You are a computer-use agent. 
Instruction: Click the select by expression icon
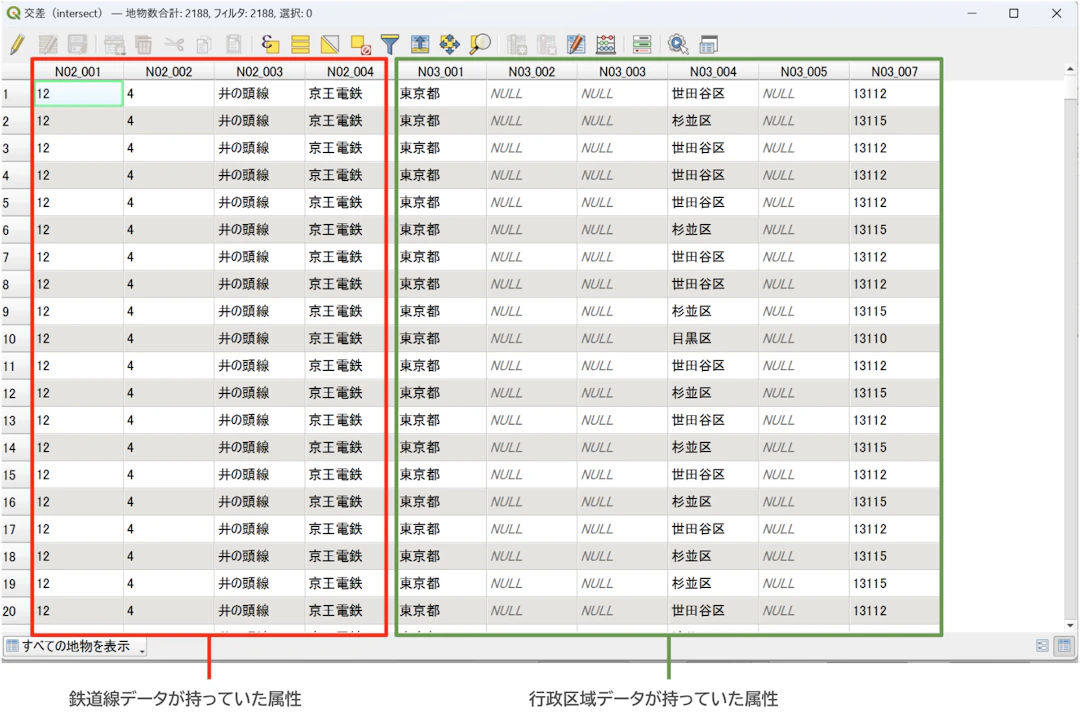(x=270, y=44)
